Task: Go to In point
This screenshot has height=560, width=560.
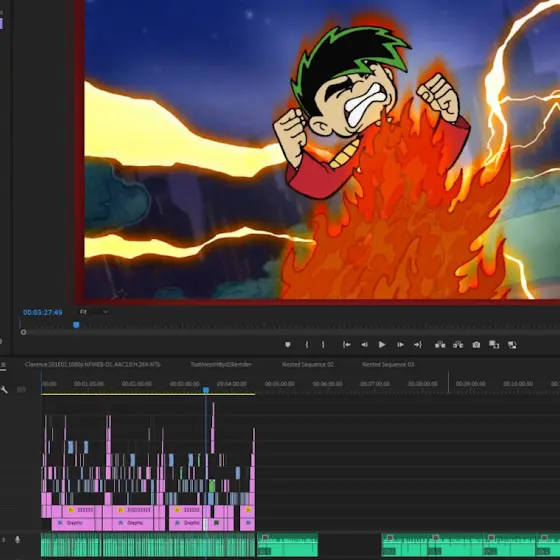Action: 346,345
